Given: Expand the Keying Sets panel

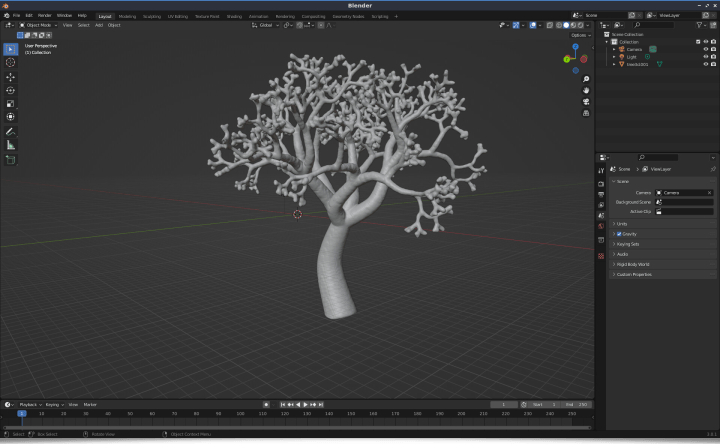Looking at the screenshot, I should point(664,244).
